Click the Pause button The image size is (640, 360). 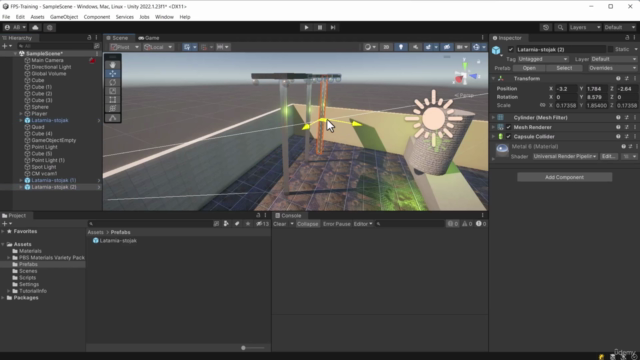tap(320, 27)
